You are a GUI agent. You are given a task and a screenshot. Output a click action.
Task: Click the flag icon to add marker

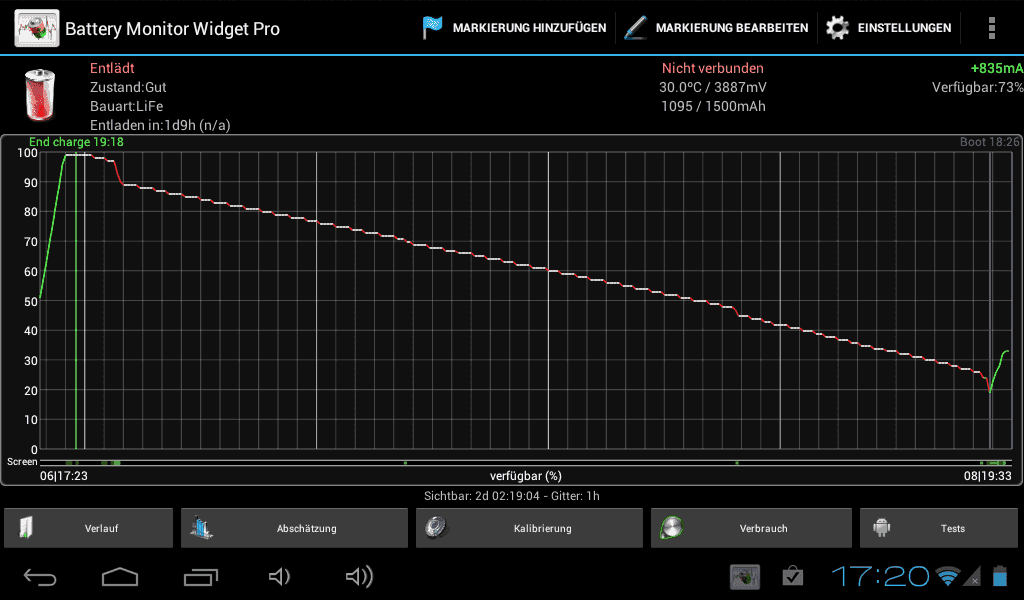tap(432, 28)
